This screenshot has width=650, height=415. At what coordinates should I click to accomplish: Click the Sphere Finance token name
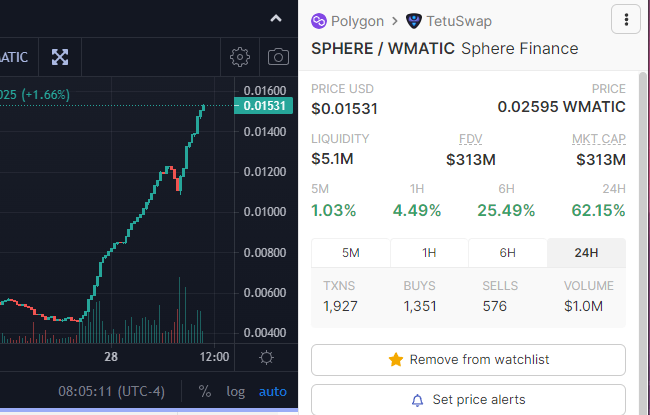pos(519,49)
